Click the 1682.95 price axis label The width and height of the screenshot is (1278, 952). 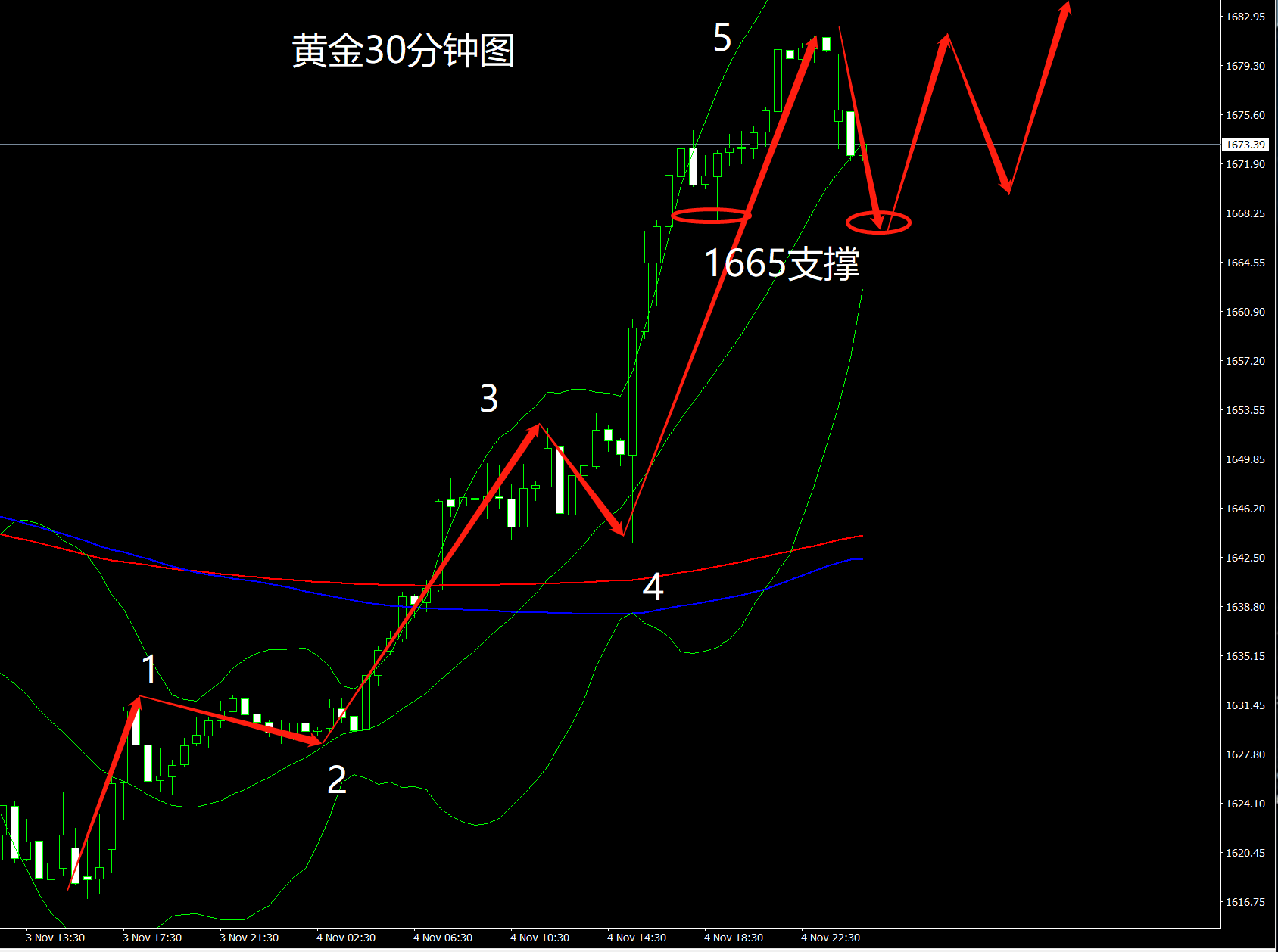1245,17
